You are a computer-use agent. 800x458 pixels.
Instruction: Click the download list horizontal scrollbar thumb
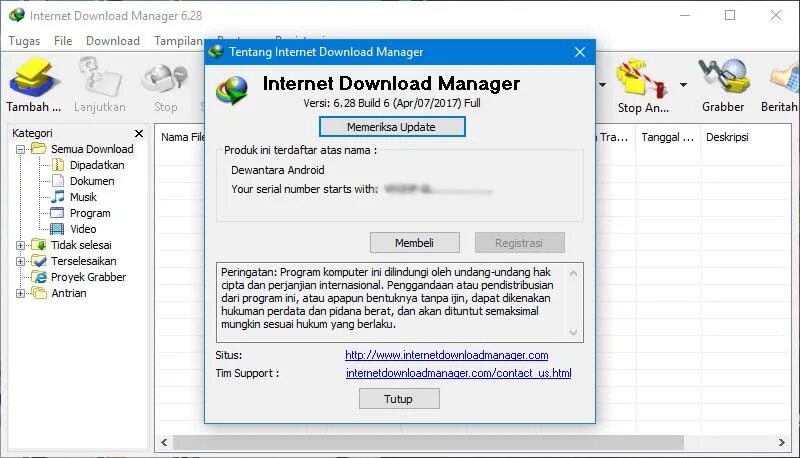pos(429,442)
